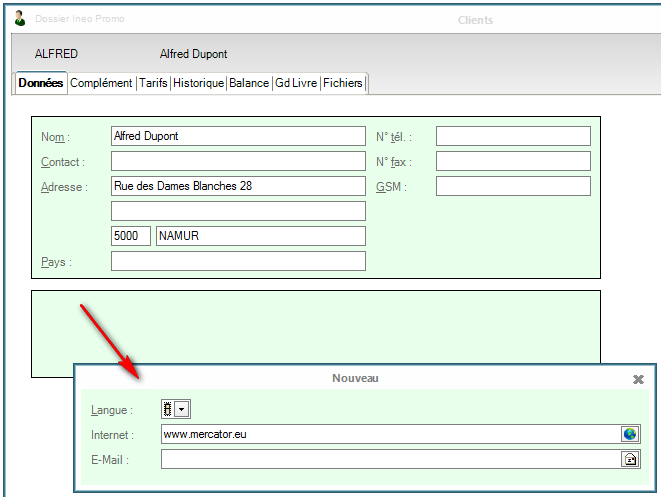Viewport: 661px width, 497px height.
Task: Click the mail icon beside E-Mail field
Action: point(630,460)
